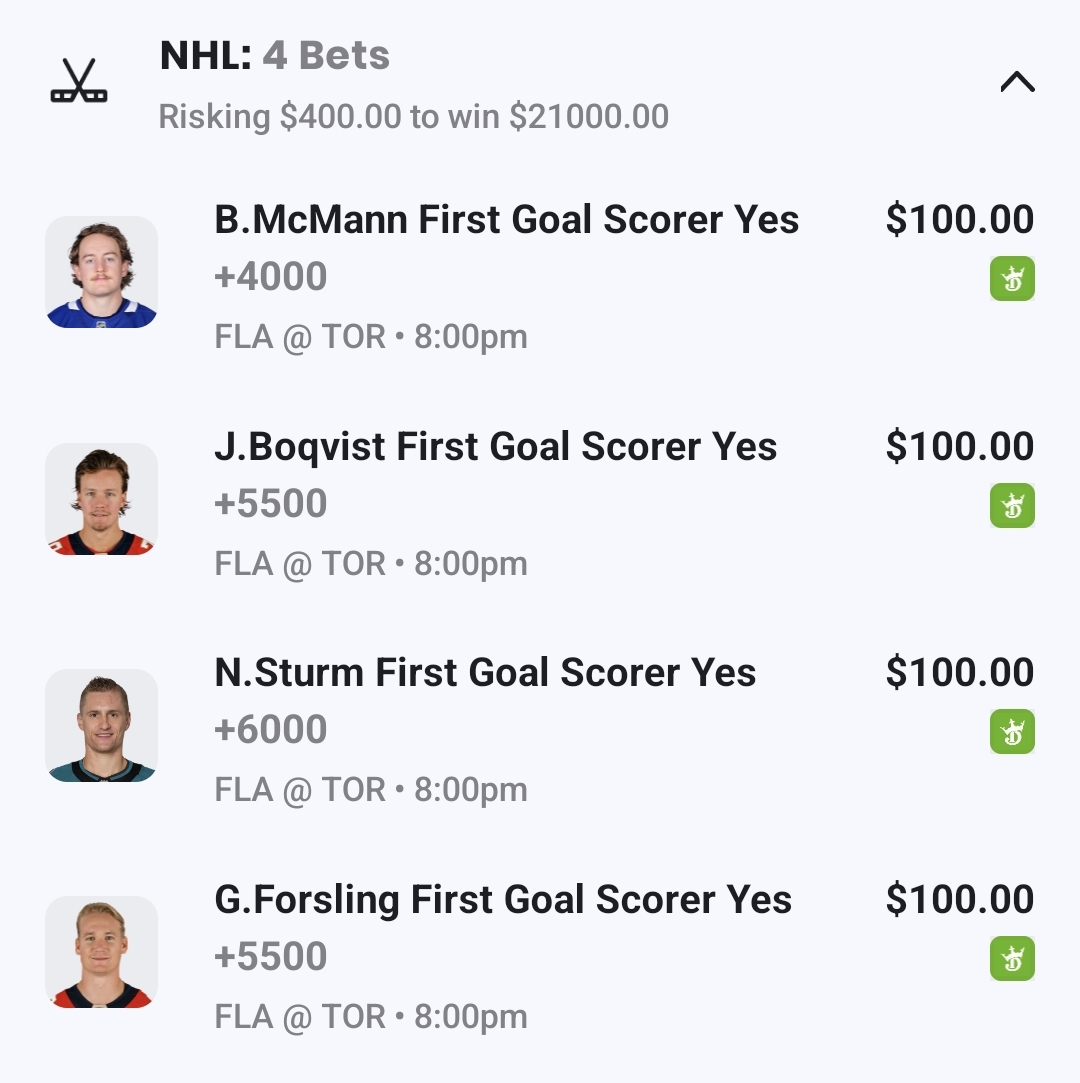Tap G.Forsling player headshot

(x=101, y=952)
